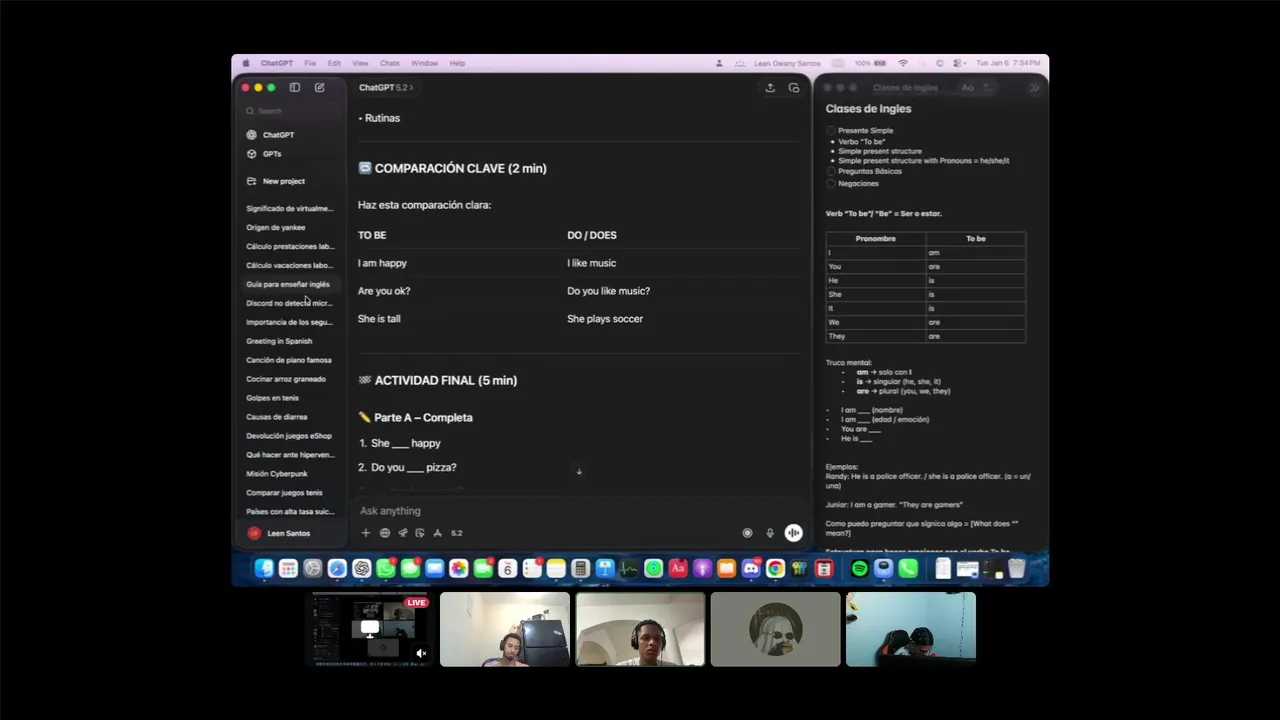Screen dimensions: 1280x720
Task: Check the Negaciones checklist item
Action: tap(831, 184)
